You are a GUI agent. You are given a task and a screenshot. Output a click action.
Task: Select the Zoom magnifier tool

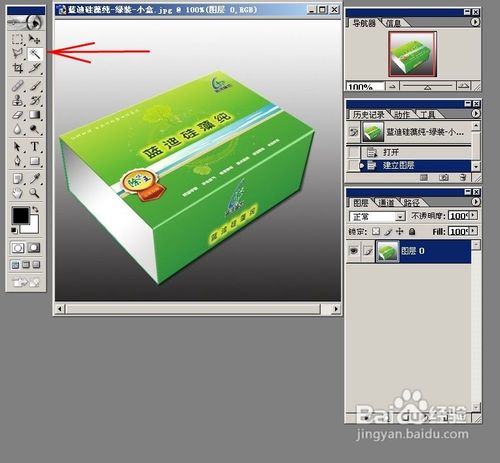pyautogui.click(x=34, y=193)
